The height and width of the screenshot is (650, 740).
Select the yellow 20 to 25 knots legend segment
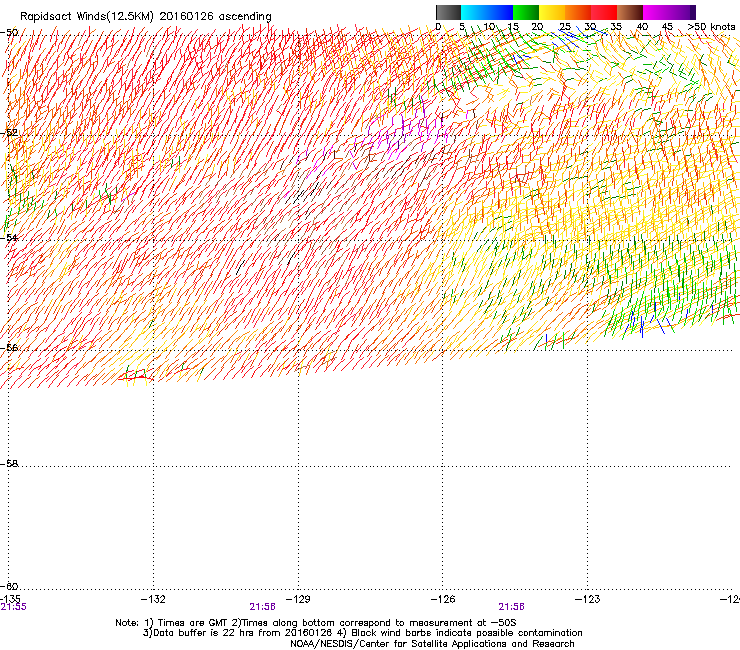[552, 12]
